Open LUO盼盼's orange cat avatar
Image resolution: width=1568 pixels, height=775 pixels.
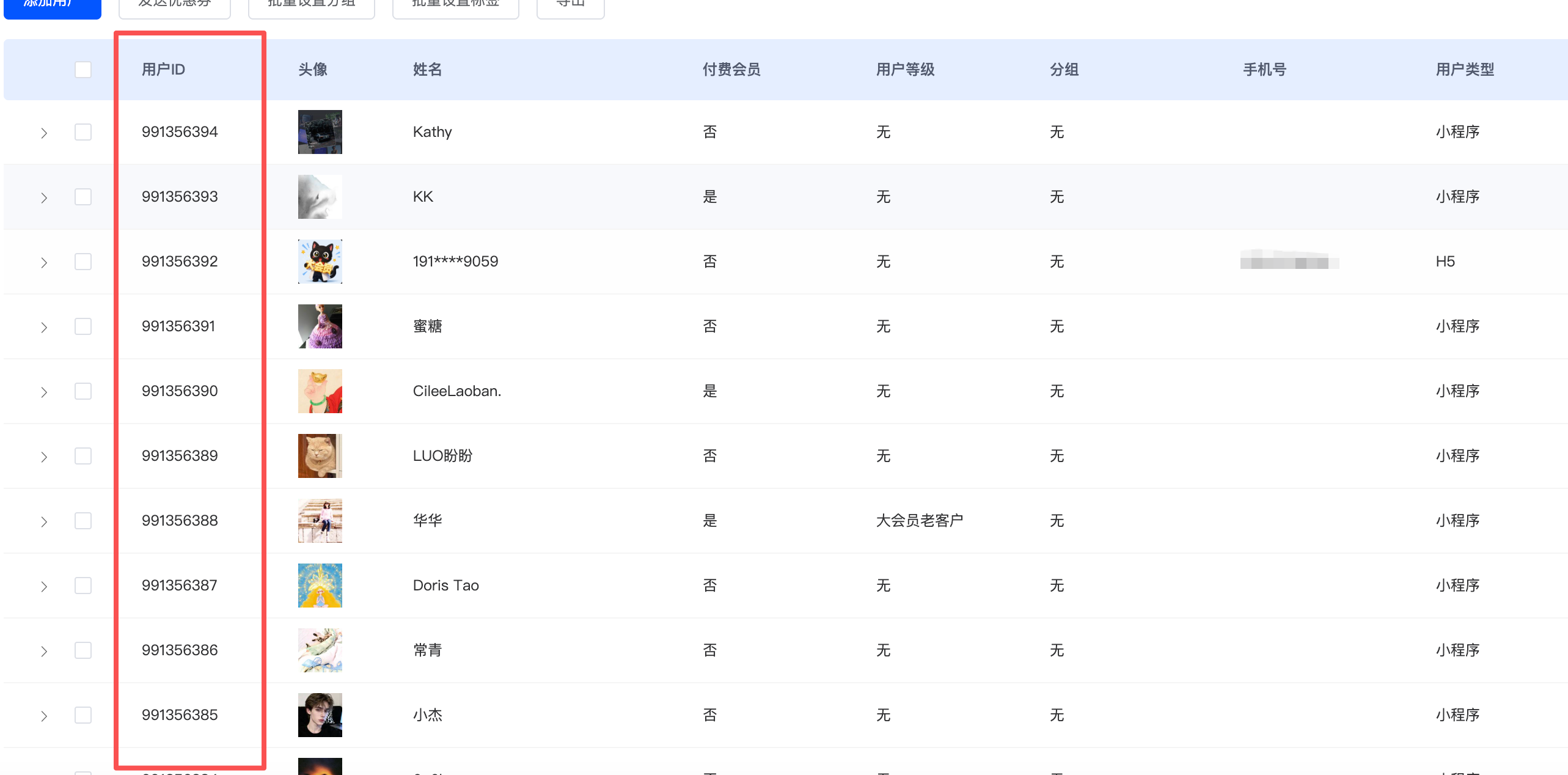click(320, 456)
